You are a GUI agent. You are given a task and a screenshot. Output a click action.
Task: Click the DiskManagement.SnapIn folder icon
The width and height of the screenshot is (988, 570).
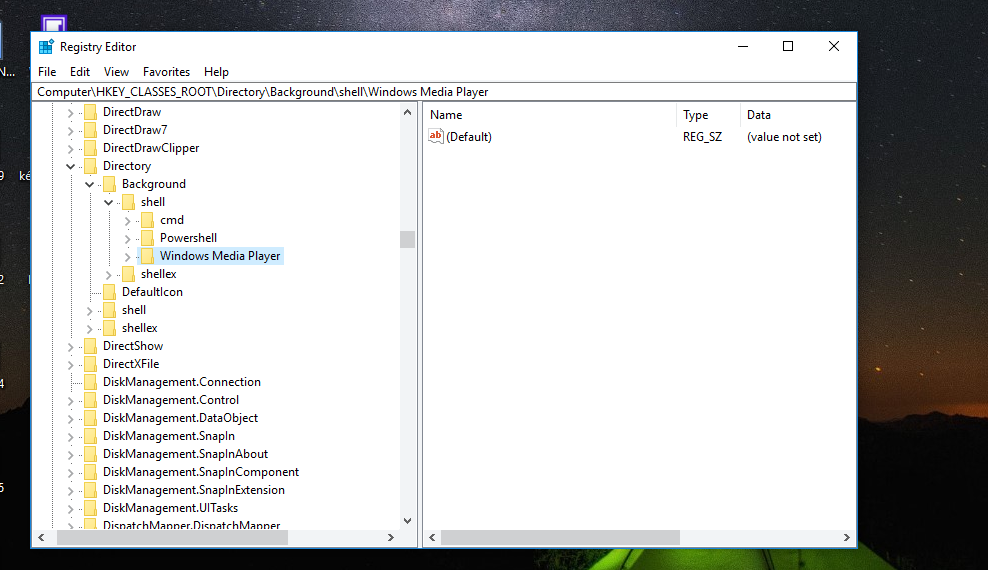(x=90, y=436)
